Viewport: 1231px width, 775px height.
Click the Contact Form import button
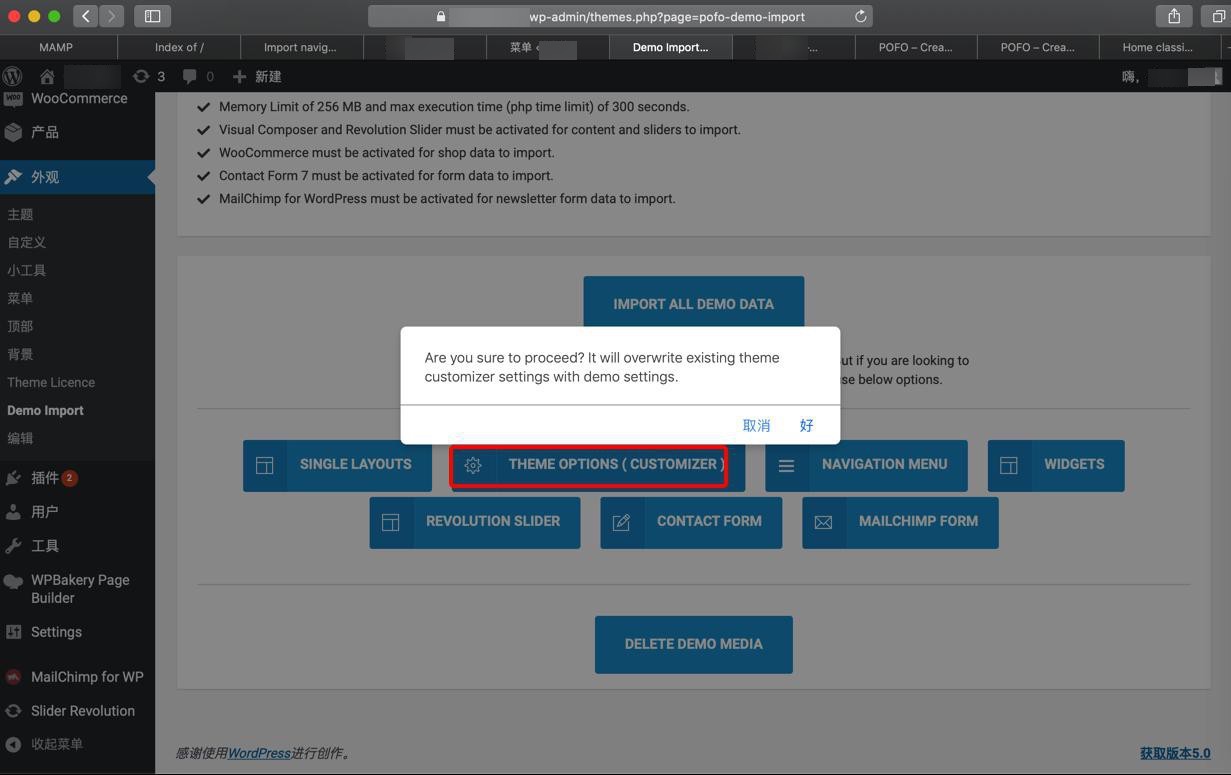[x=691, y=522]
